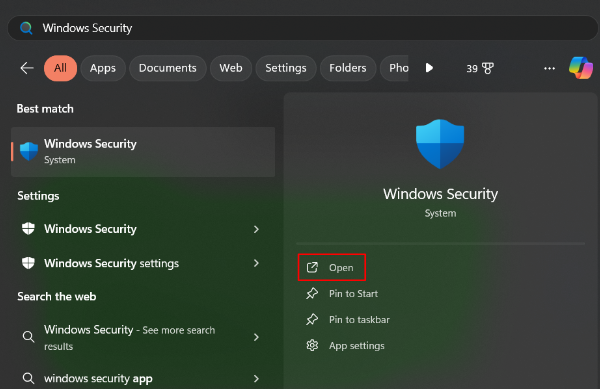Click the Windows Security search text field

302,28
